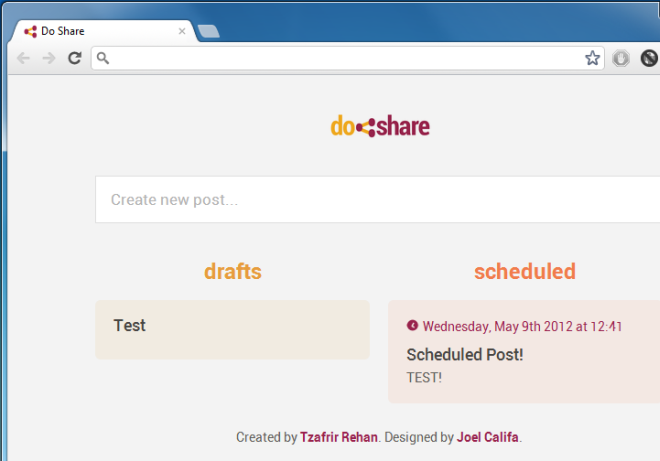This screenshot has height=461, width=660.
Task: Click the Wednesday, May 9th 2012 schedule date
Action: pos(522,326)
